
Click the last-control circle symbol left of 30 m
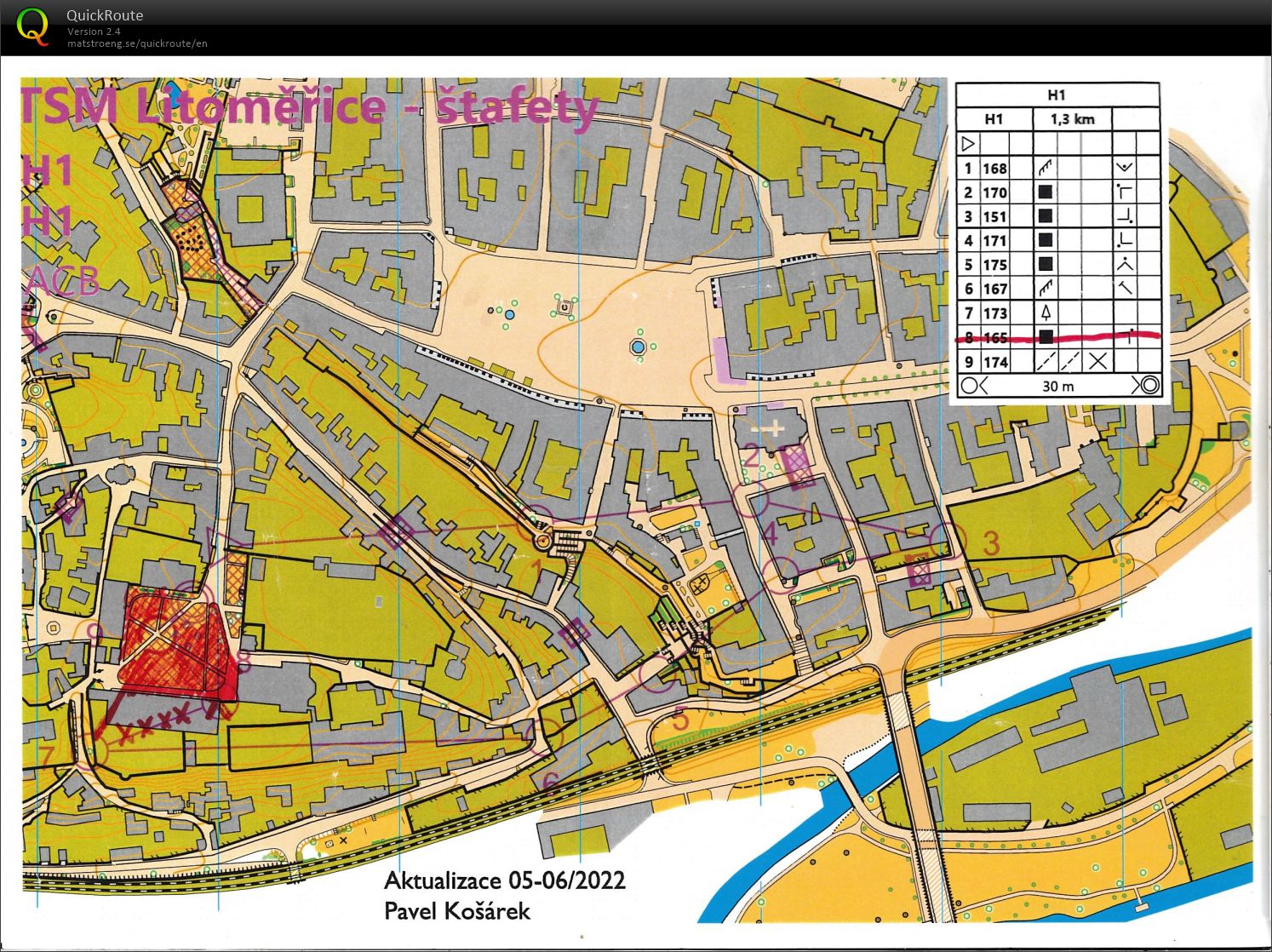coord(969,386)
